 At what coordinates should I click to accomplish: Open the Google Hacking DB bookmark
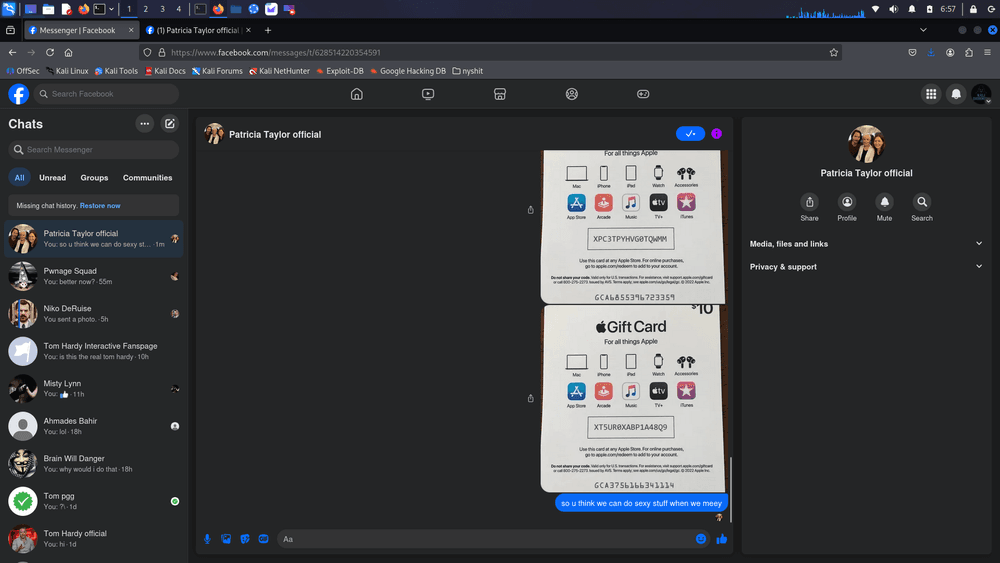pyautogui.click(x=408, y=71)
